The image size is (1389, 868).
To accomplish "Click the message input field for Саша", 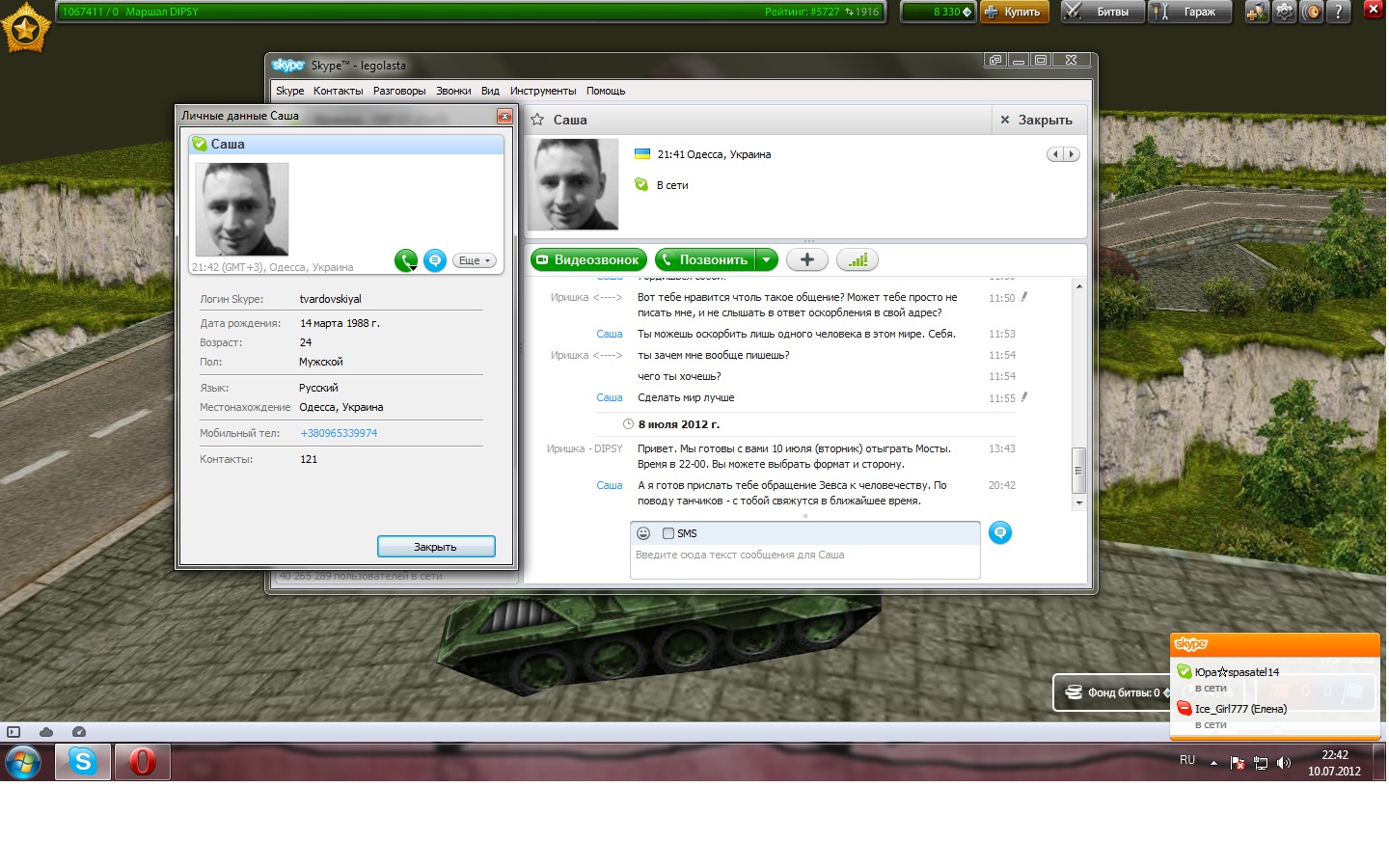I will click(805, 562).
